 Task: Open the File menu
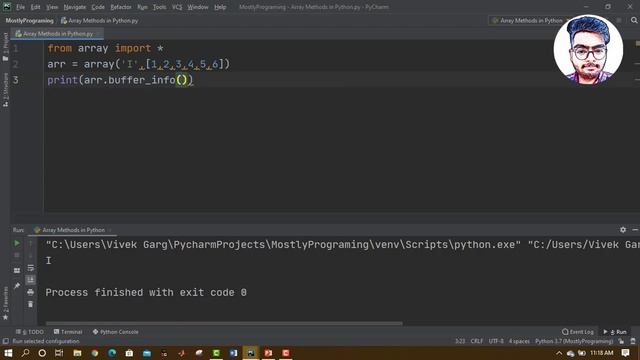click(20, 7)
